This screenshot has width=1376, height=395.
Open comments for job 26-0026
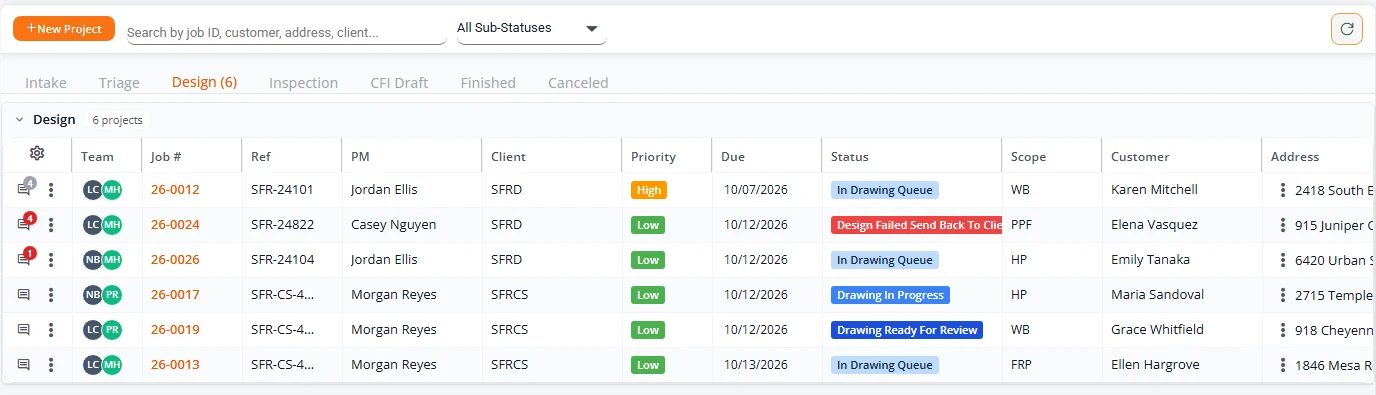25,259
